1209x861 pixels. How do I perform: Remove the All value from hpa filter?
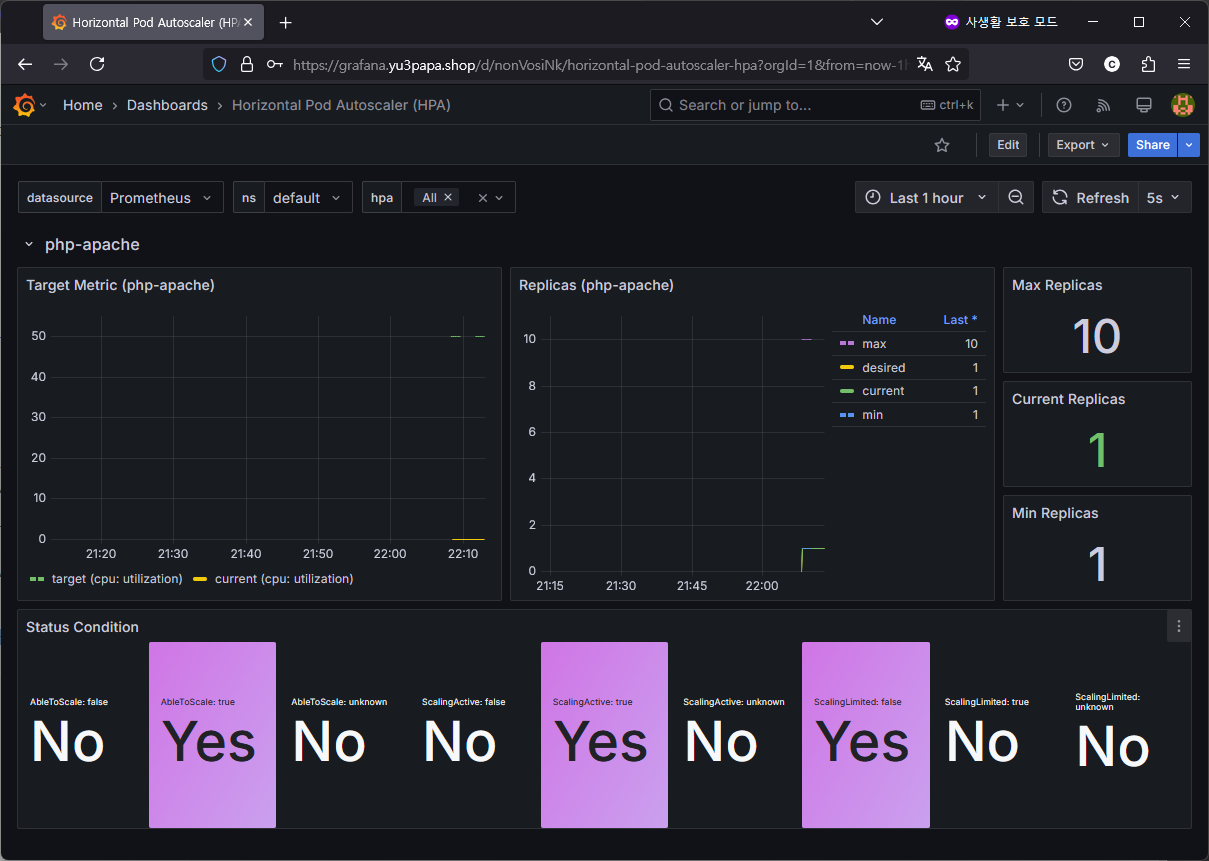(x=448, y=198)
